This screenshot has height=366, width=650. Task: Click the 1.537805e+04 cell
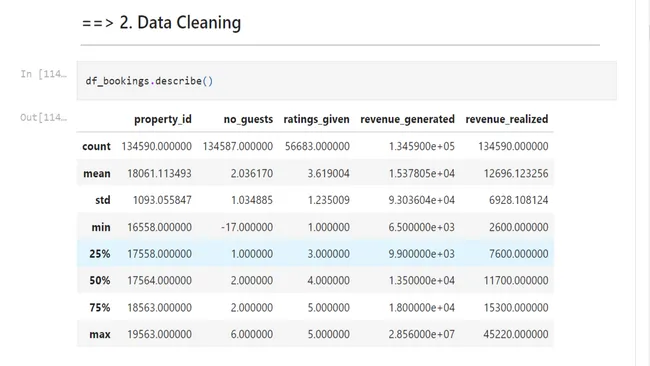pos(422,173)
